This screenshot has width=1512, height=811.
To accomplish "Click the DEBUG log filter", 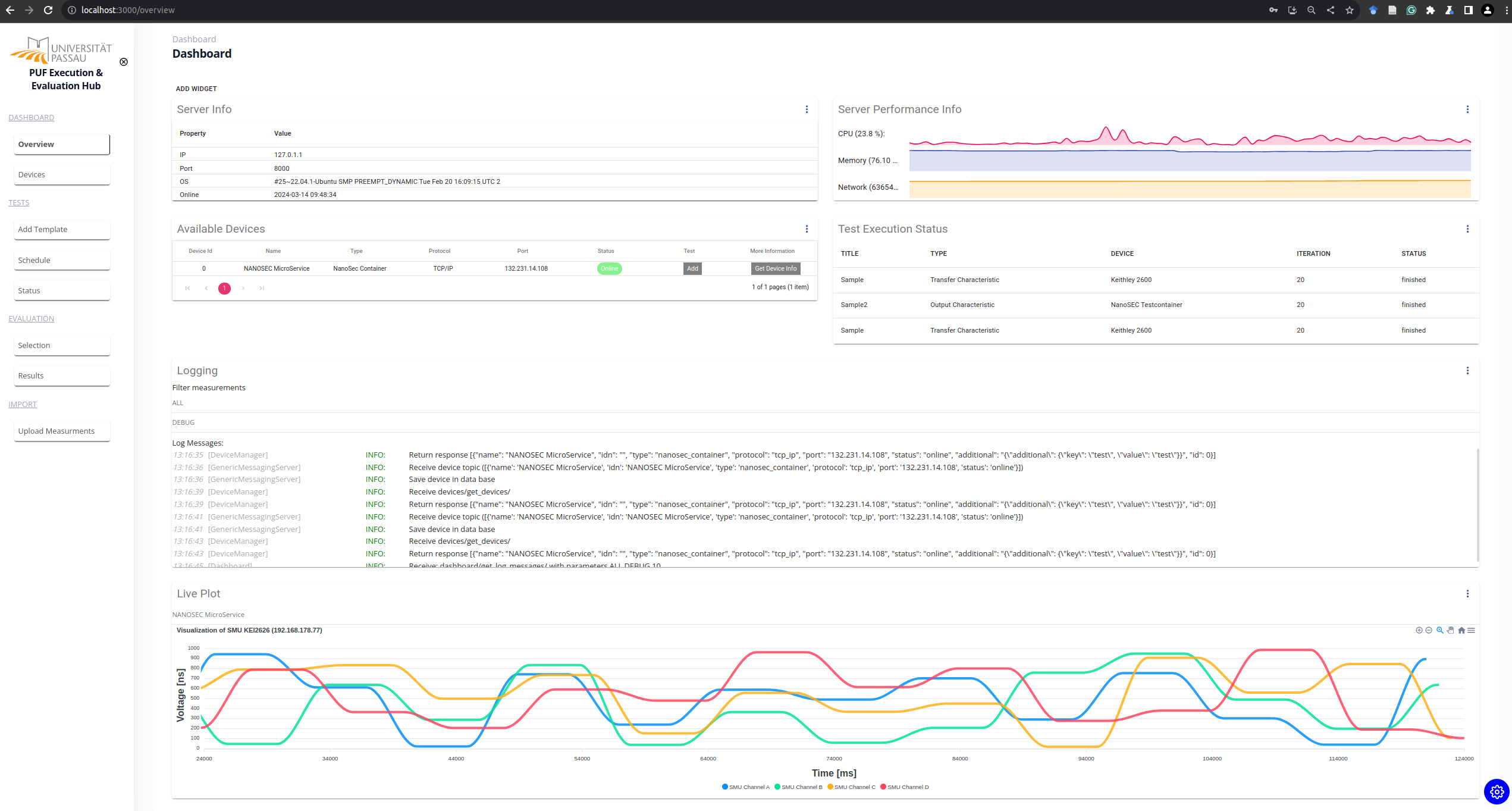I will [x=183, y=422].
